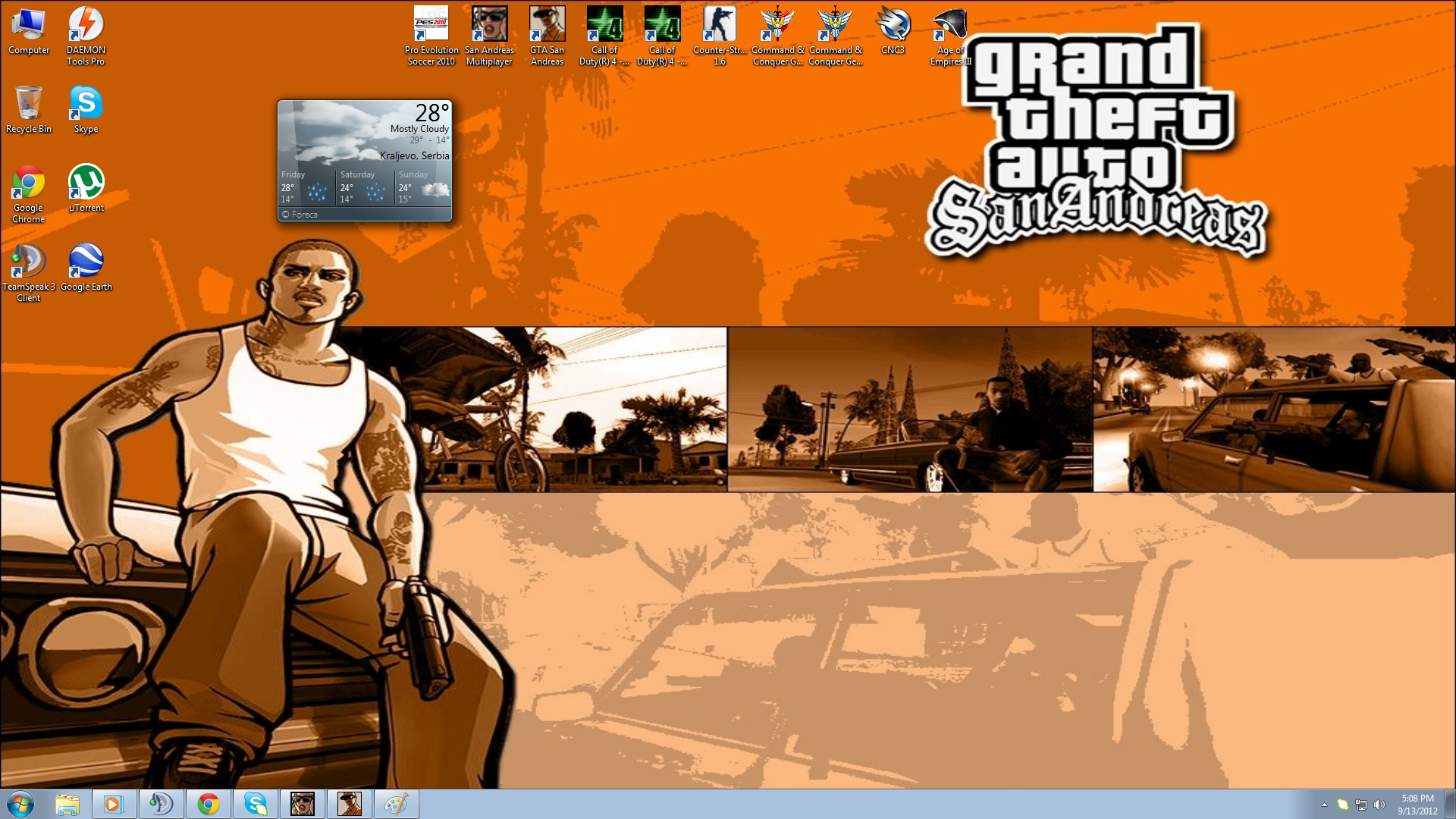Start Counter-Strike 1.6 desktop shortcut
The width and height of the screenshot is (1456, 819).
tap(719, 26)
